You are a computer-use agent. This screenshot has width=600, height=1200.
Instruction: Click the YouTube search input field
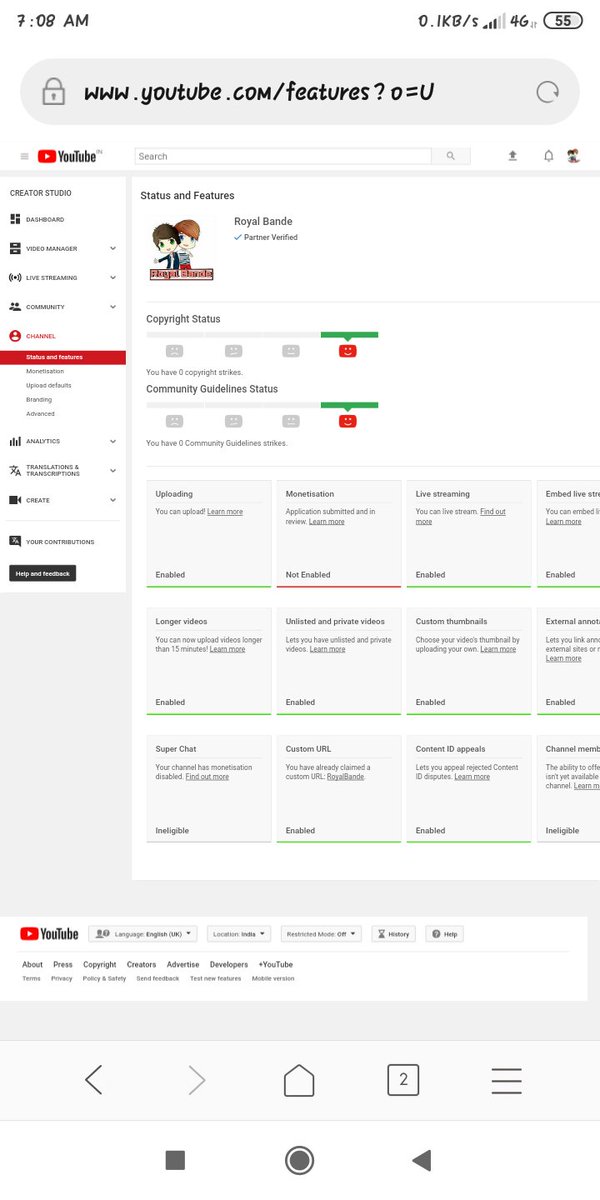click(283, 156)
